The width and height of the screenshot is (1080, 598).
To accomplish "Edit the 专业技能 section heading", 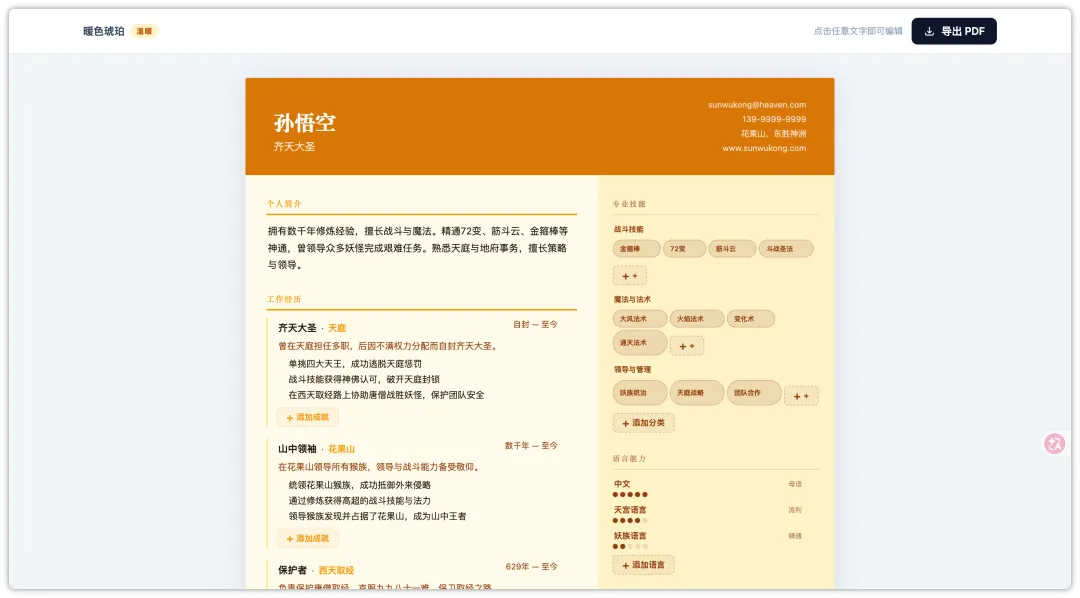I will [x=629, y=205].
